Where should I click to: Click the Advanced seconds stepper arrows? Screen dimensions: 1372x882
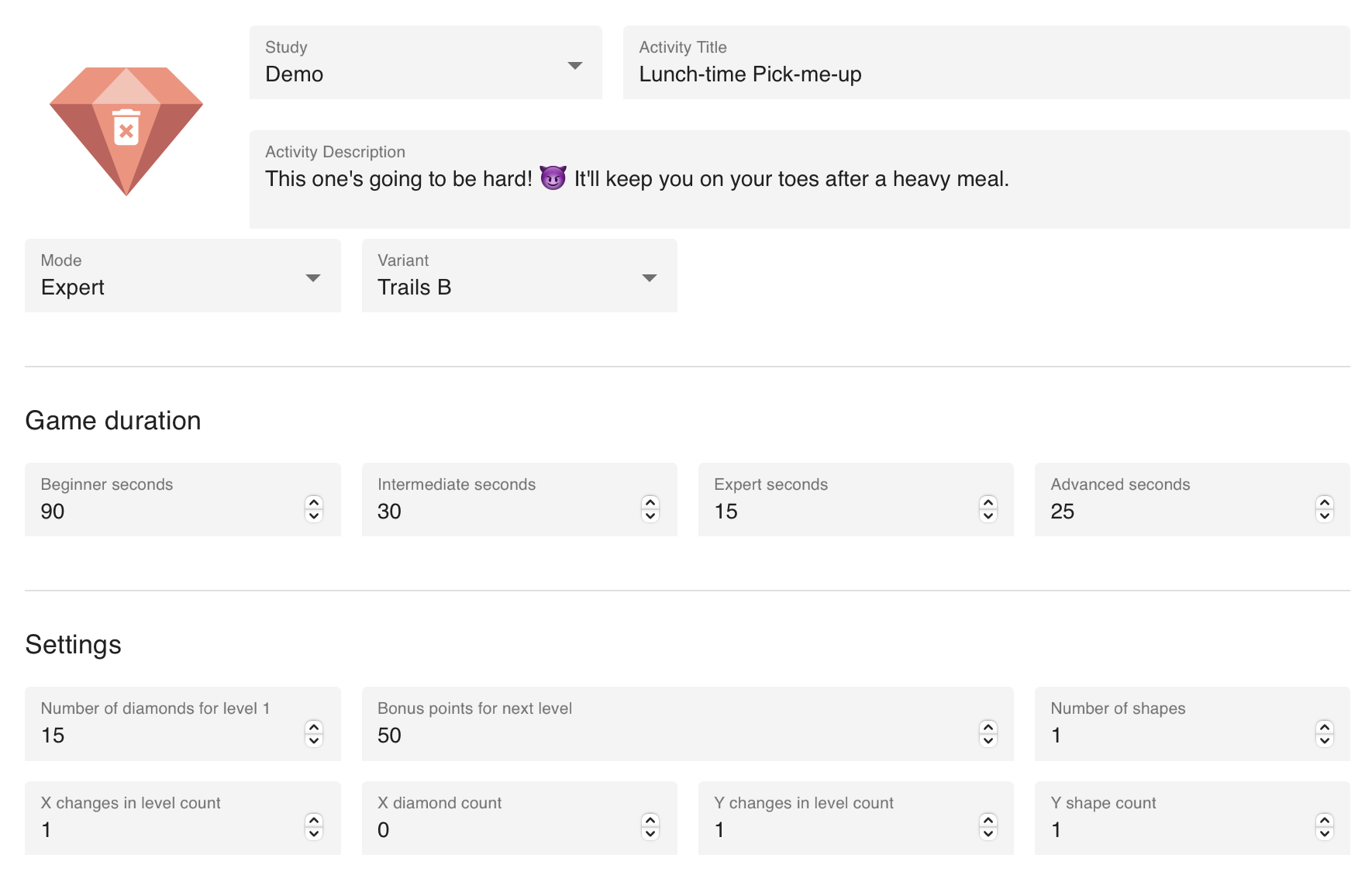[1325, 509]
